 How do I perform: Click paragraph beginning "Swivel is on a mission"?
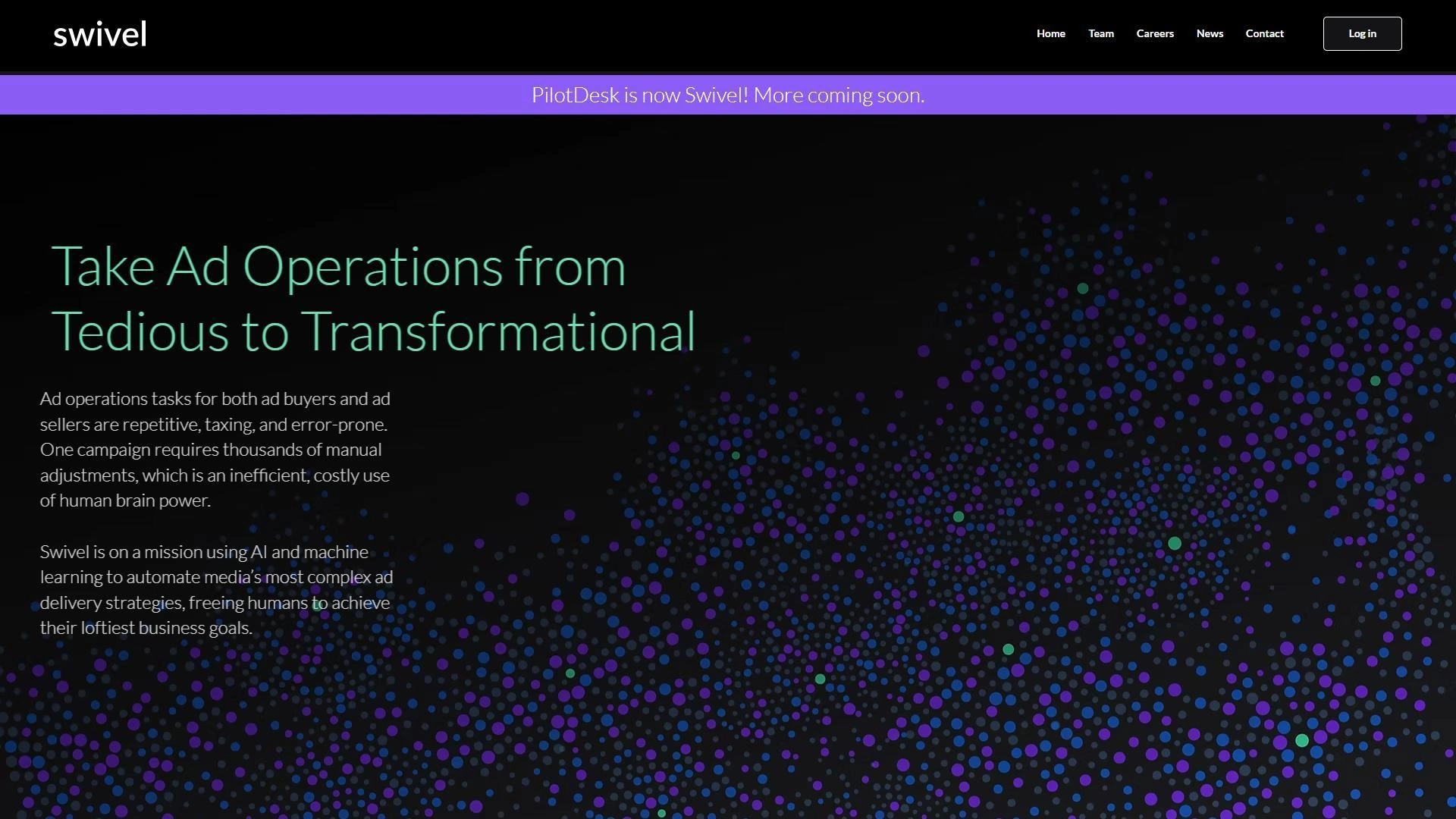tap(216, 589)
